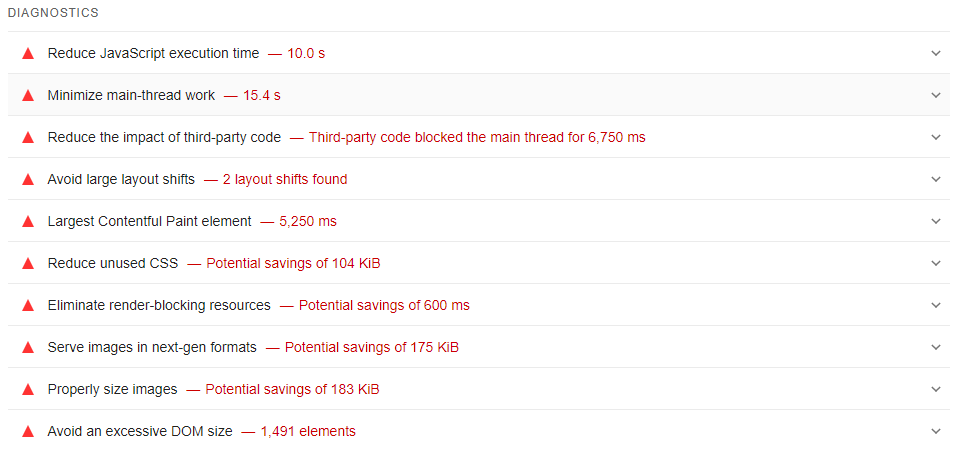The height and width of the screenshot is (451, 957).
Task: Expand the Avoid large layout shifts chevron
Action: 936,179
